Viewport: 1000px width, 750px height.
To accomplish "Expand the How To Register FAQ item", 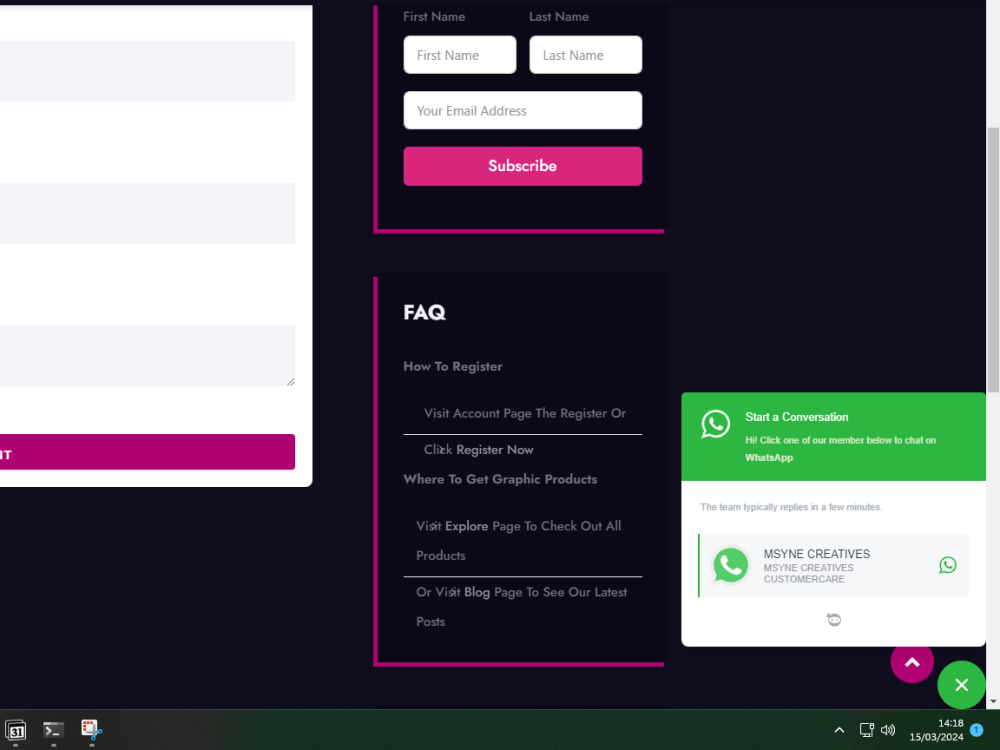I will coord(452,366).
